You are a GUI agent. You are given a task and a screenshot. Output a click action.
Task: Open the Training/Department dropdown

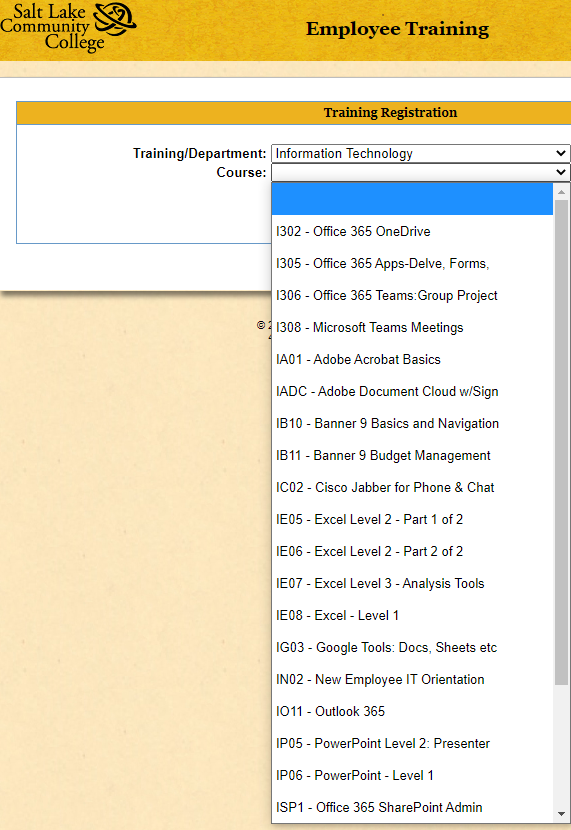point(421,154)
